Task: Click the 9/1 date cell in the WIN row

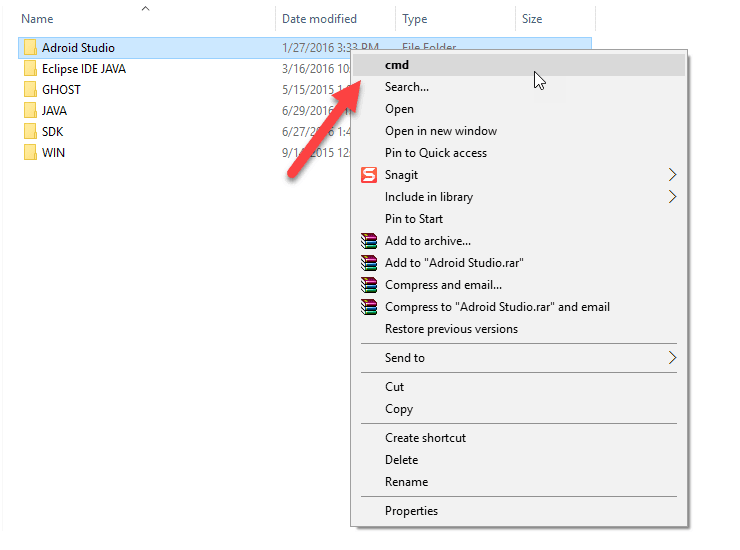Action: tap(316, 153)
